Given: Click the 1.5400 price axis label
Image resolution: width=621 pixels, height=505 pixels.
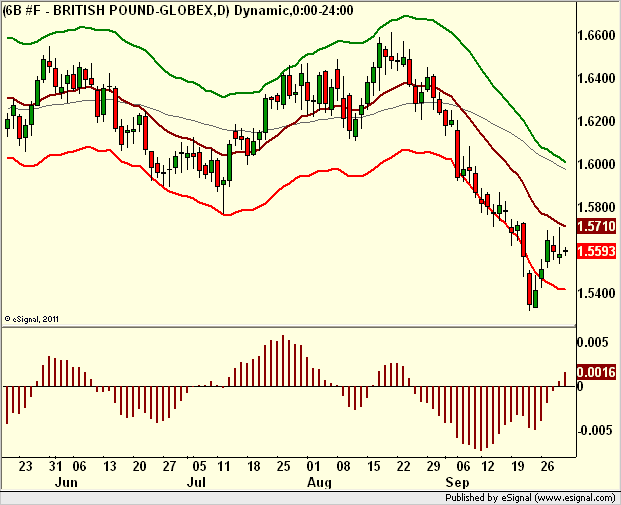Looking at the screenshot, I should click(596, 293).
